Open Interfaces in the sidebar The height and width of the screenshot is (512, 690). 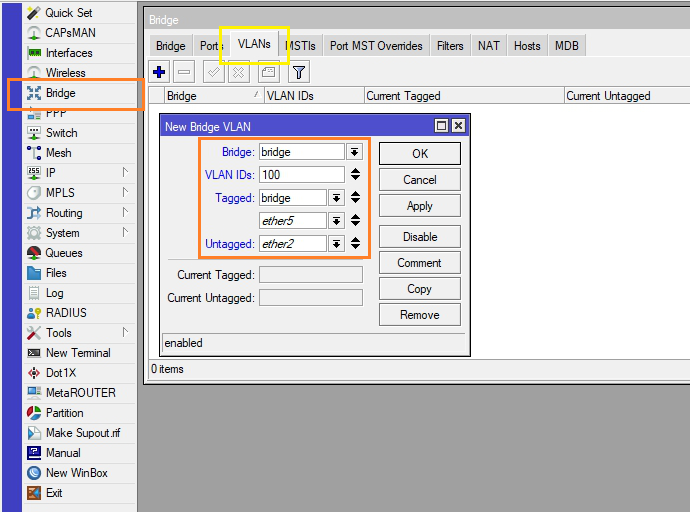point(68,53)
